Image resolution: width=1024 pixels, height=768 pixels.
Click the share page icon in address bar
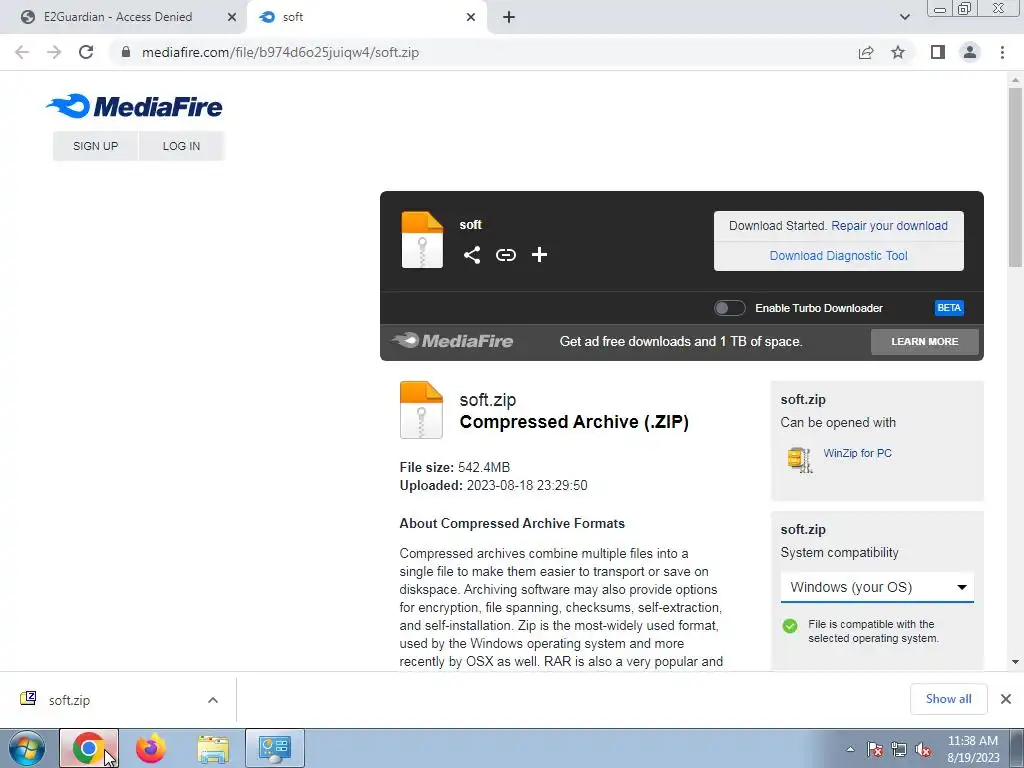pyautogui.click(x=866, y=52)
